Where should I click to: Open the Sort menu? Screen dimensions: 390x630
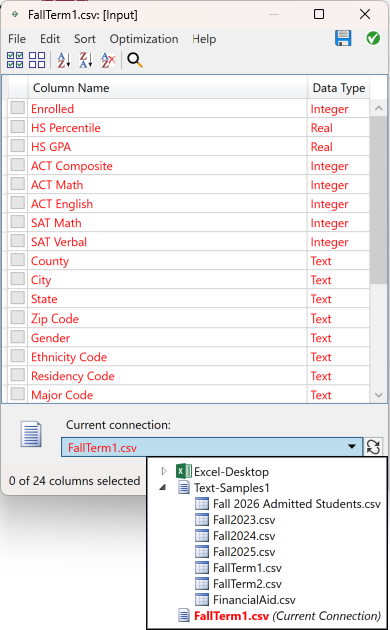(84, 39)
